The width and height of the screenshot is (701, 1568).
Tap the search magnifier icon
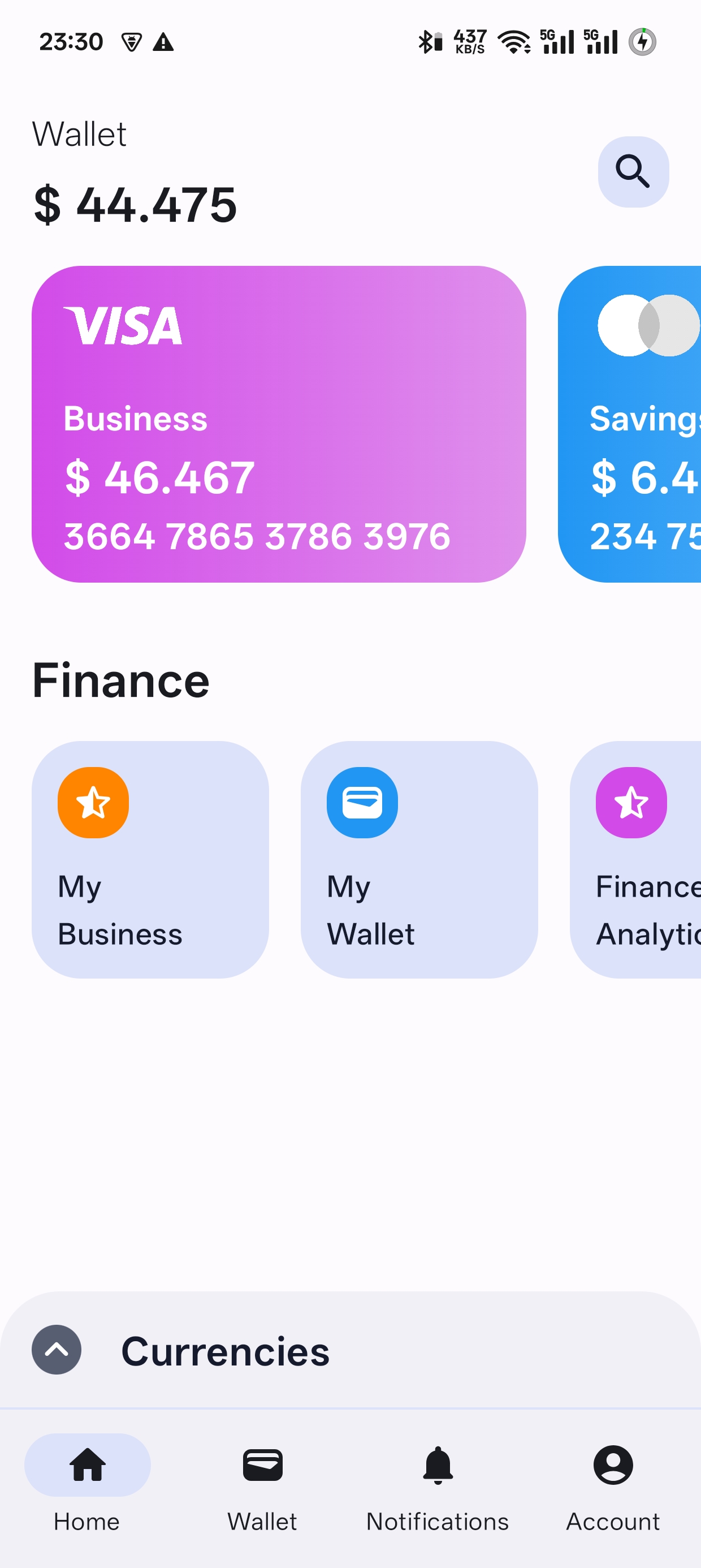(633, 171)
